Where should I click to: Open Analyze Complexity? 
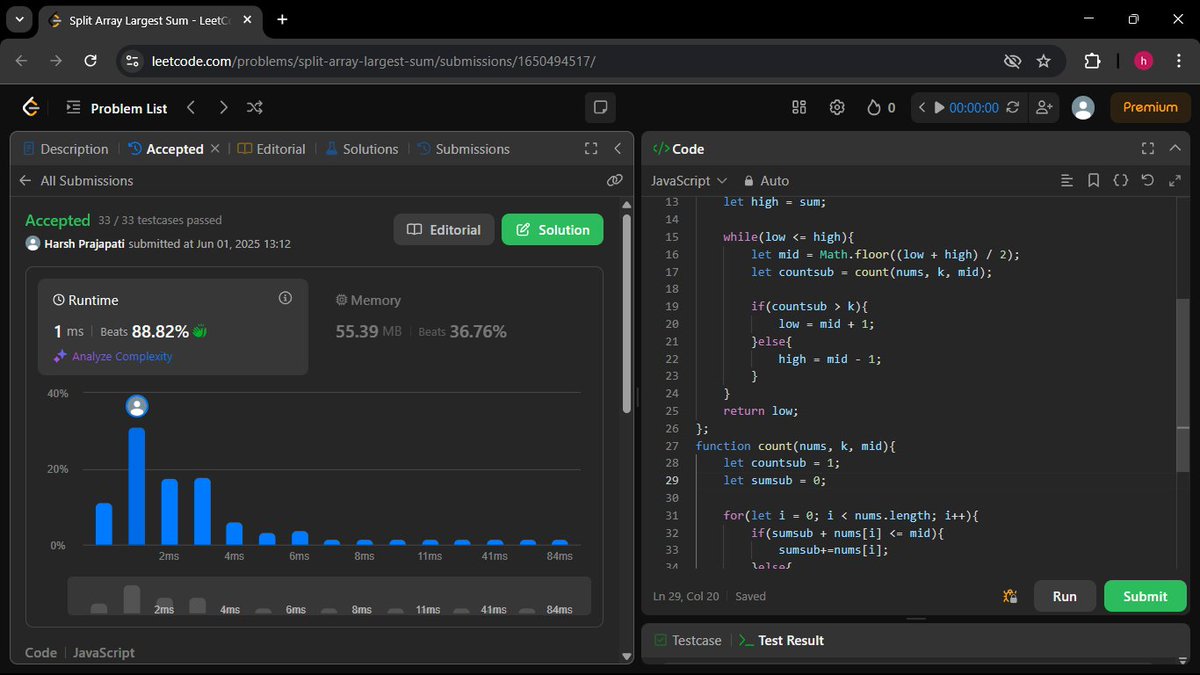[x=113, y=356]
